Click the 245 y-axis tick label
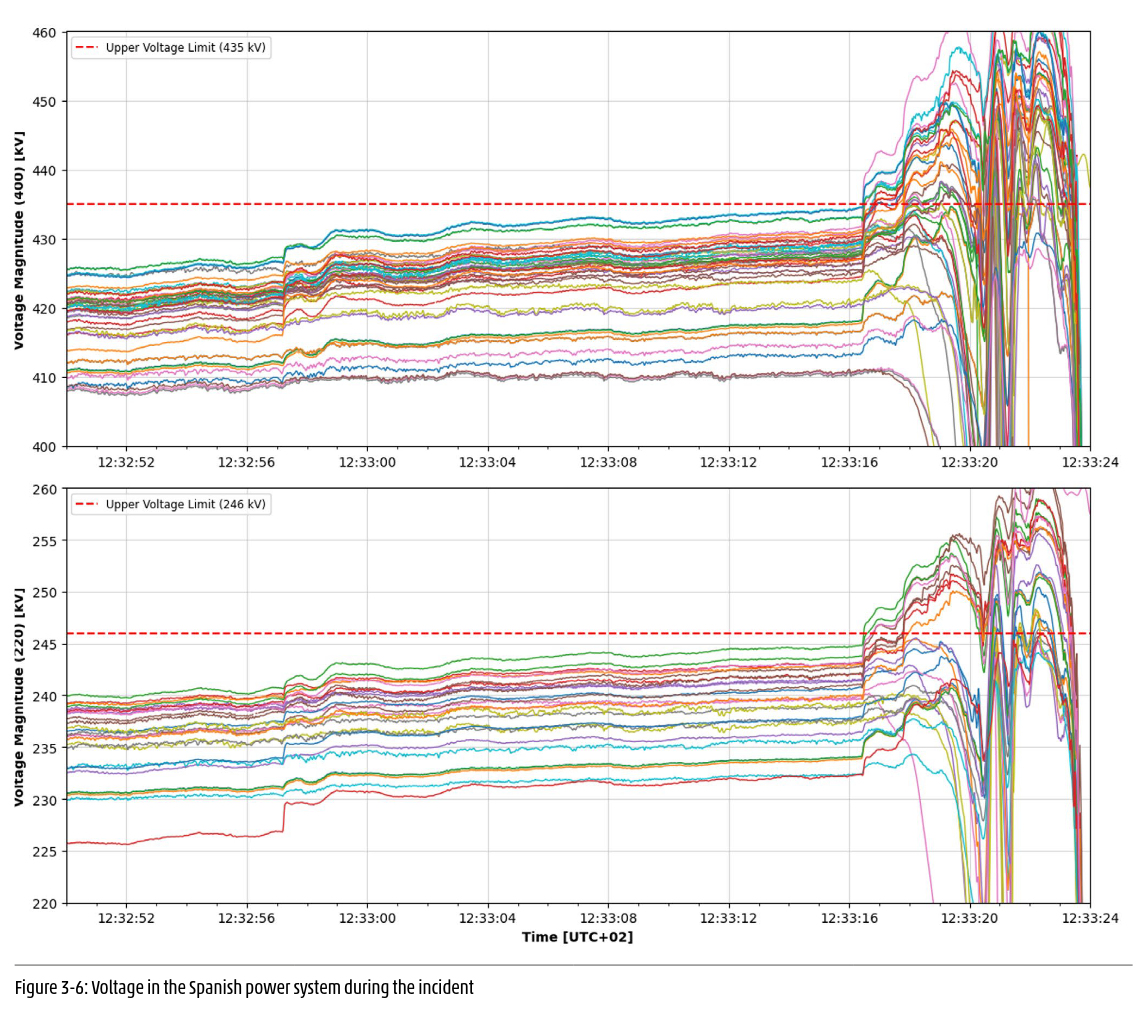This screenshot has height=1014, width=1141. click(44, 645)
